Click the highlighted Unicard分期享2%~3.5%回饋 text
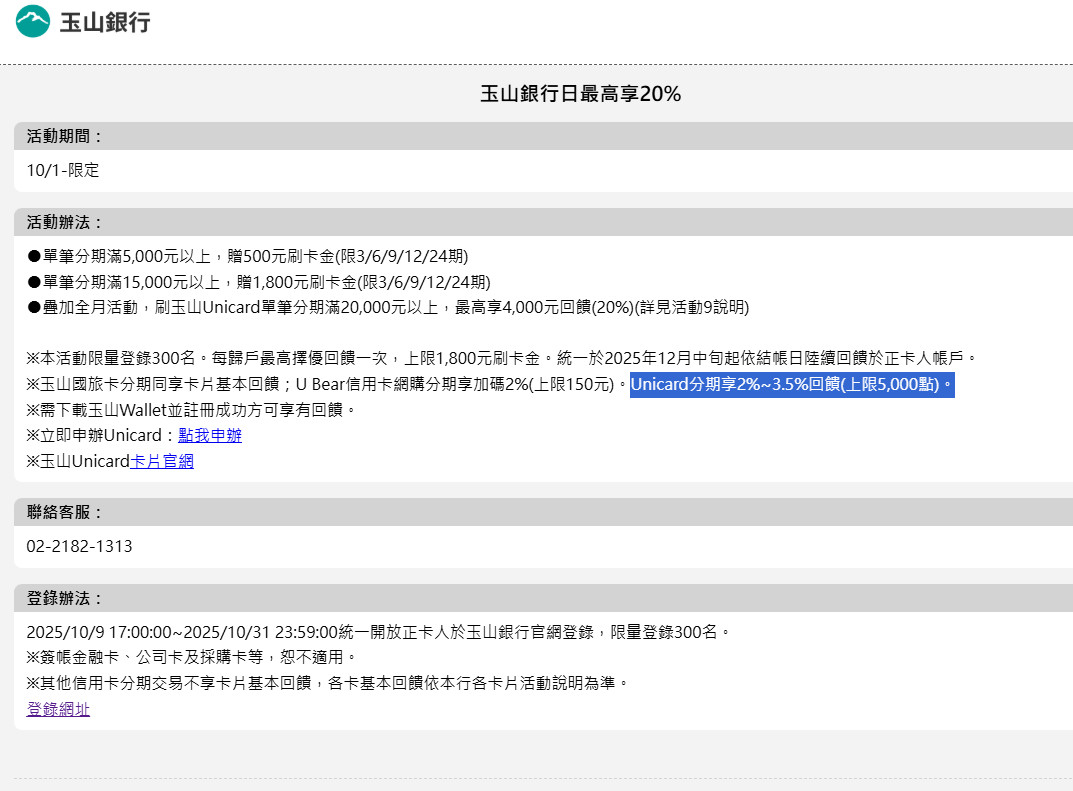Viewport: 1073px width, 791px height. (791, 384)
